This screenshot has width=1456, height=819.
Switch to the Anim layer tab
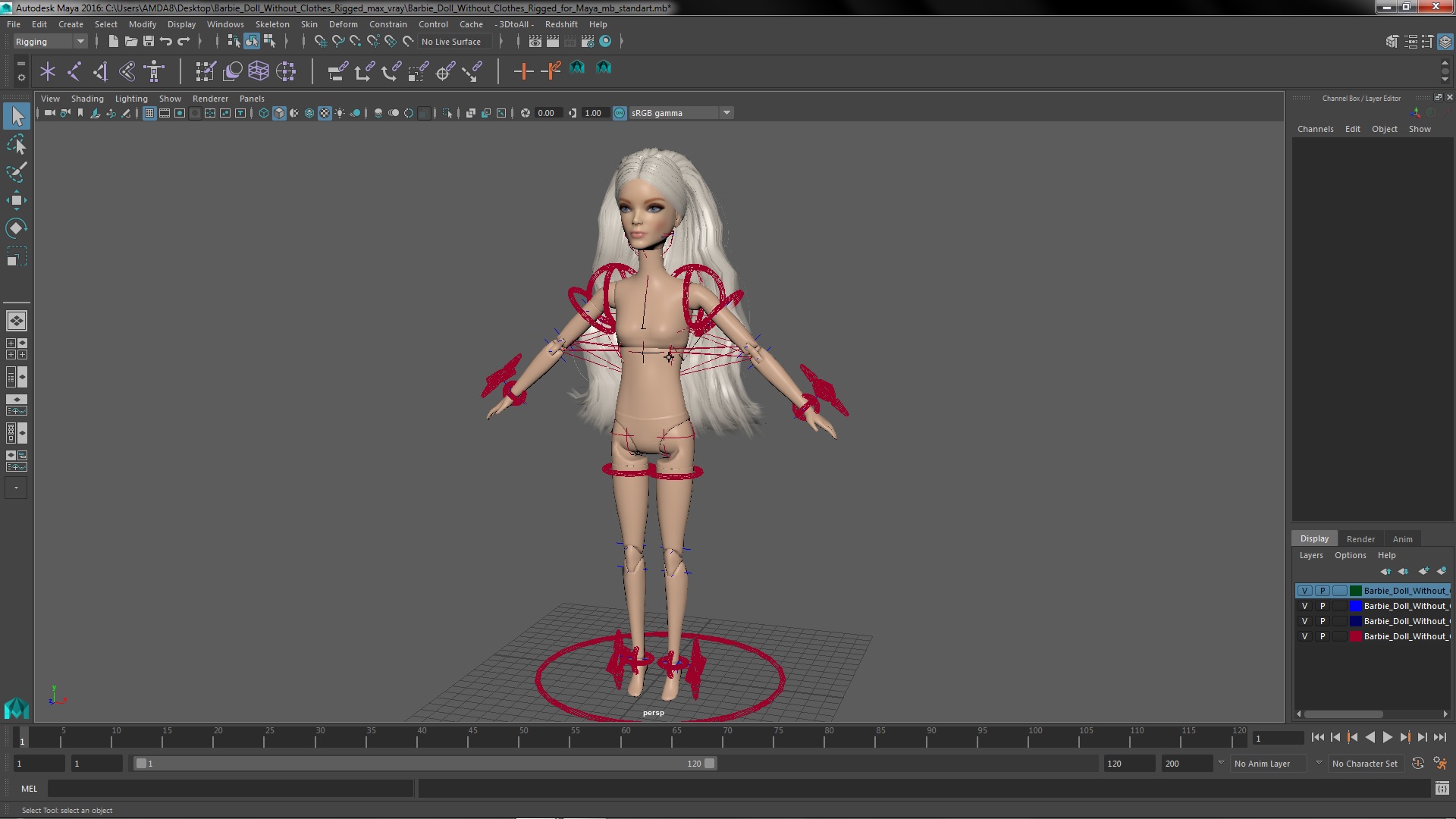[x=1402, y=539]
